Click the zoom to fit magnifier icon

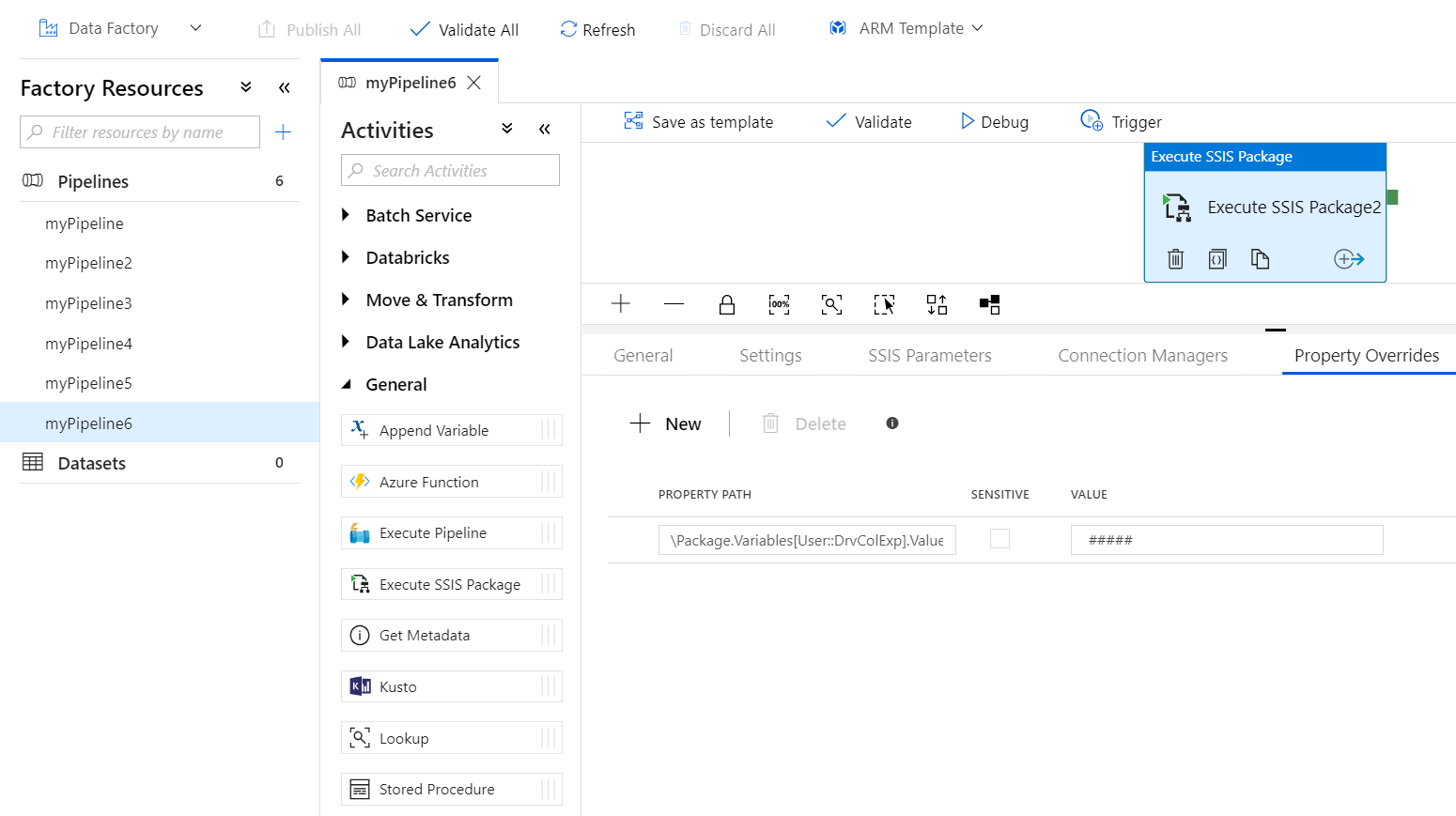click(x=831, y=304)
